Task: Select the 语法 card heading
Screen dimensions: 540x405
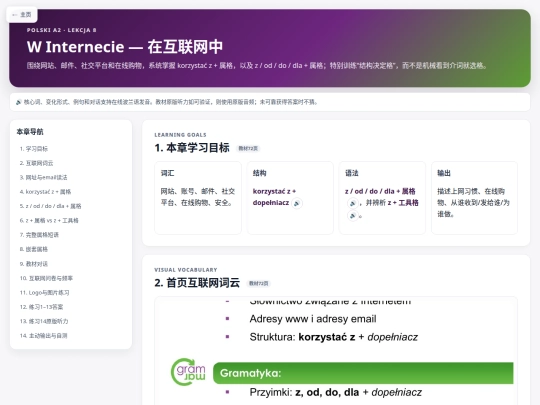Action: 352,173
